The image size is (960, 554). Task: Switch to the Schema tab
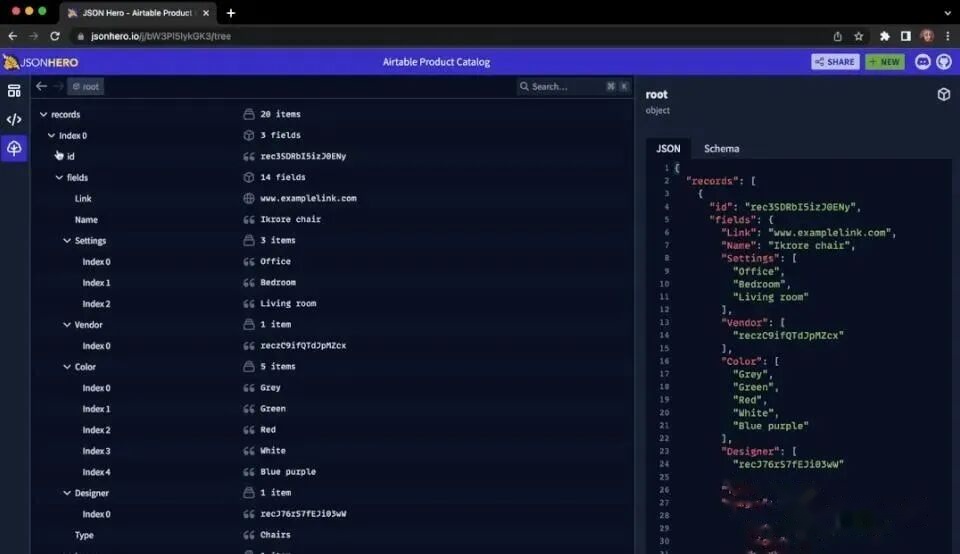(721, 149)
